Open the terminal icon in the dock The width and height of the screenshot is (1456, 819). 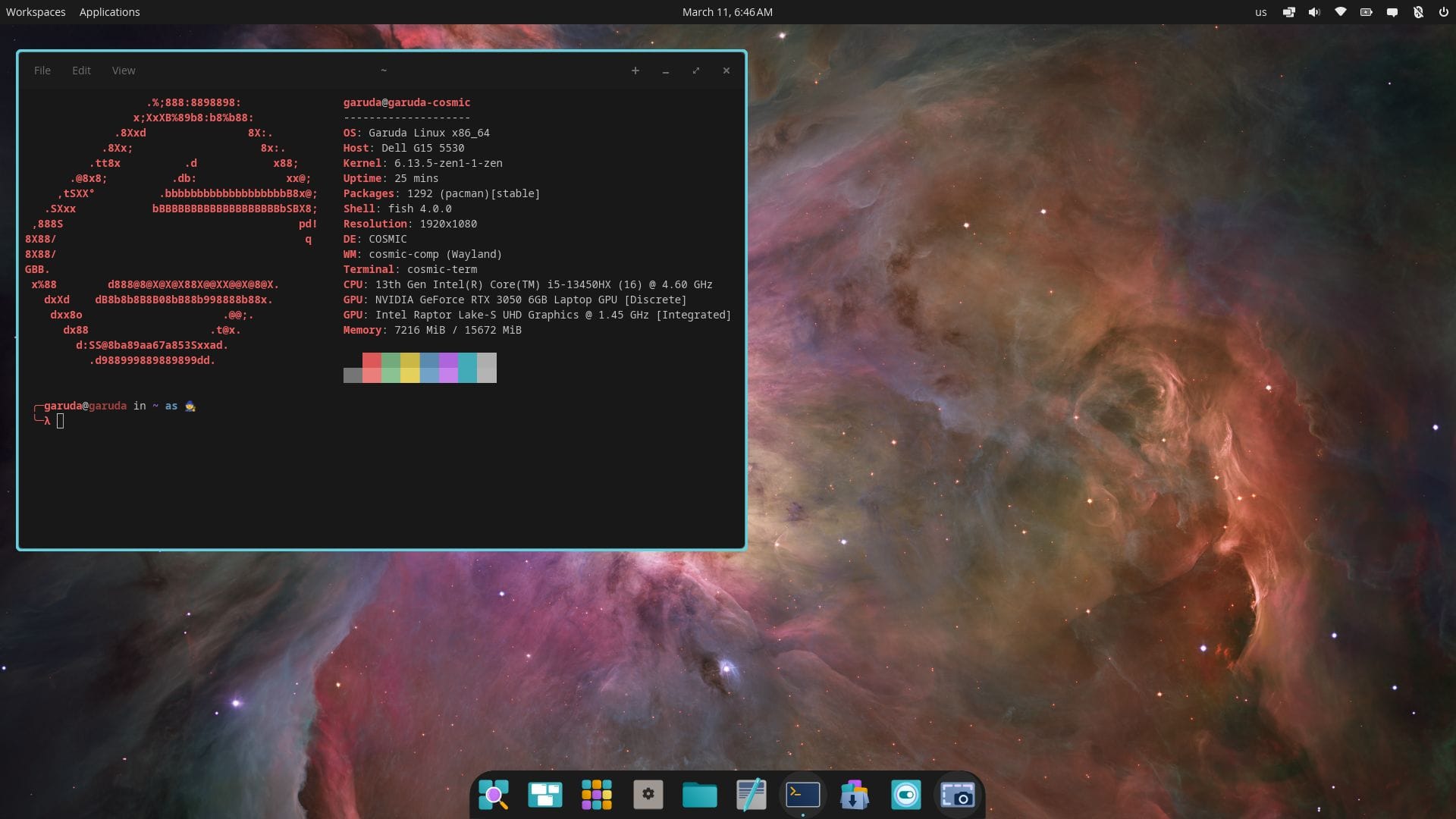point(802,795)
